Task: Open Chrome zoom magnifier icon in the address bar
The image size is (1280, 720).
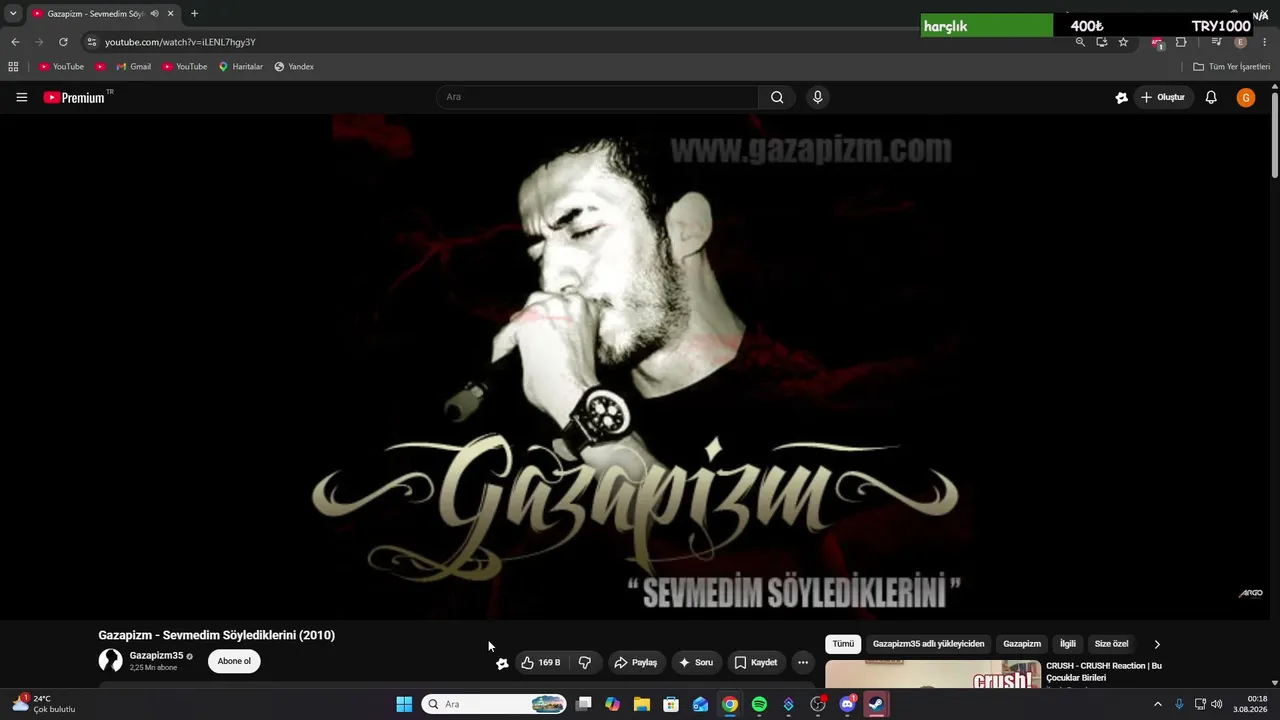Action: point(1080,42)
